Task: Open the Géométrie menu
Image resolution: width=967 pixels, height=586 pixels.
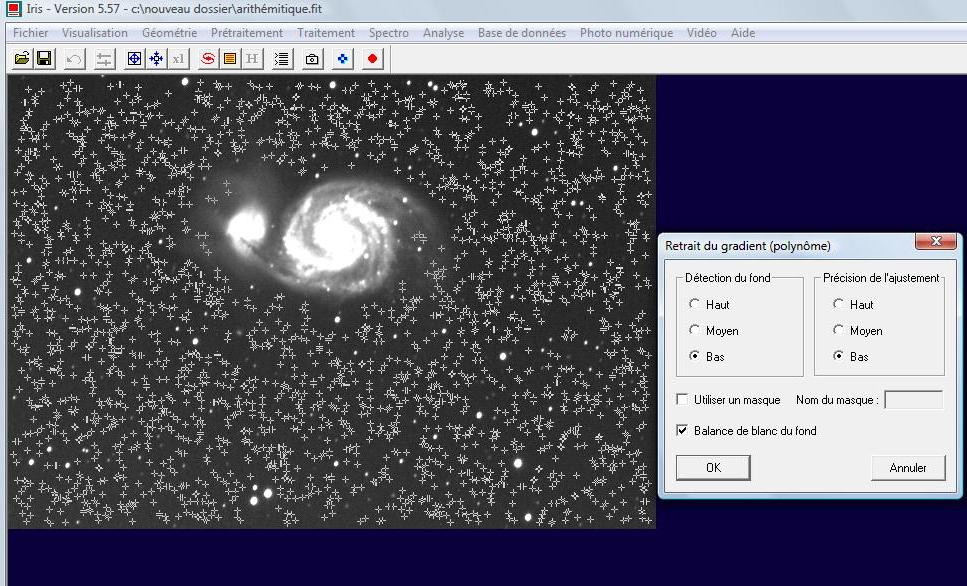Action: click(170, 33)
